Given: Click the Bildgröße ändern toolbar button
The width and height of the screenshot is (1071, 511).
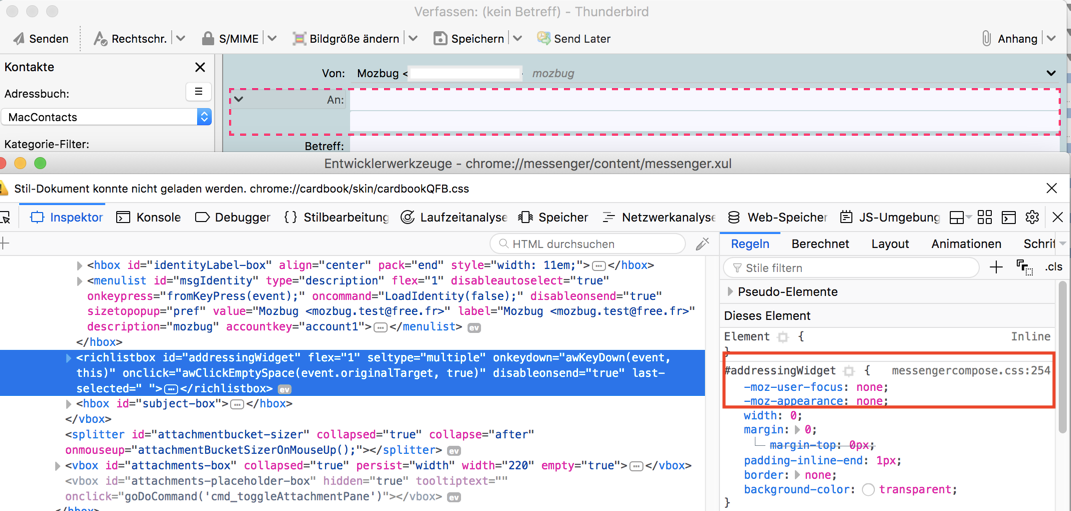Looking at the screenshot, I should coord(346,39).
